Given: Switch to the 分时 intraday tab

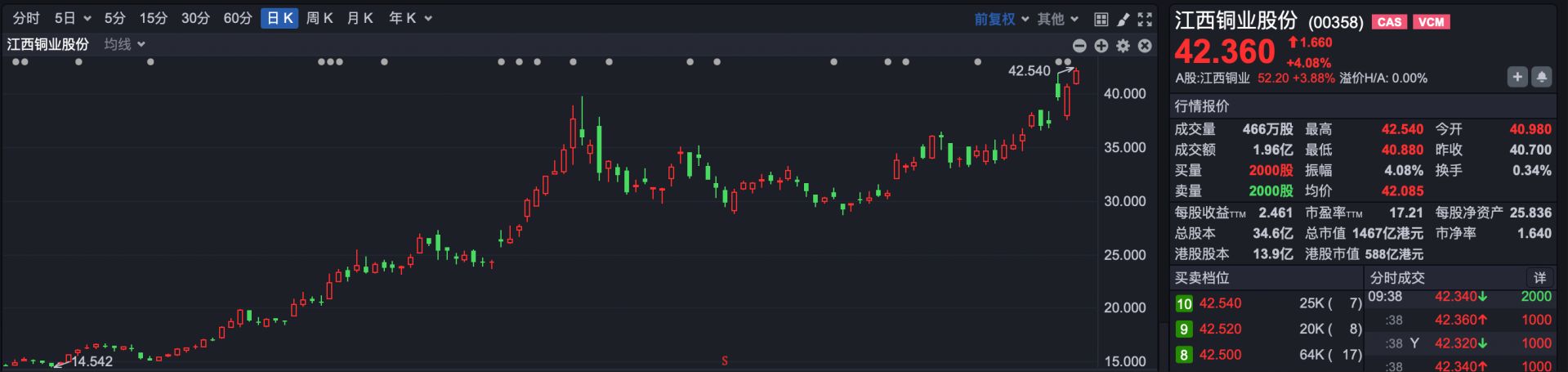Looking at the screenshot, I should pos(26,18).
